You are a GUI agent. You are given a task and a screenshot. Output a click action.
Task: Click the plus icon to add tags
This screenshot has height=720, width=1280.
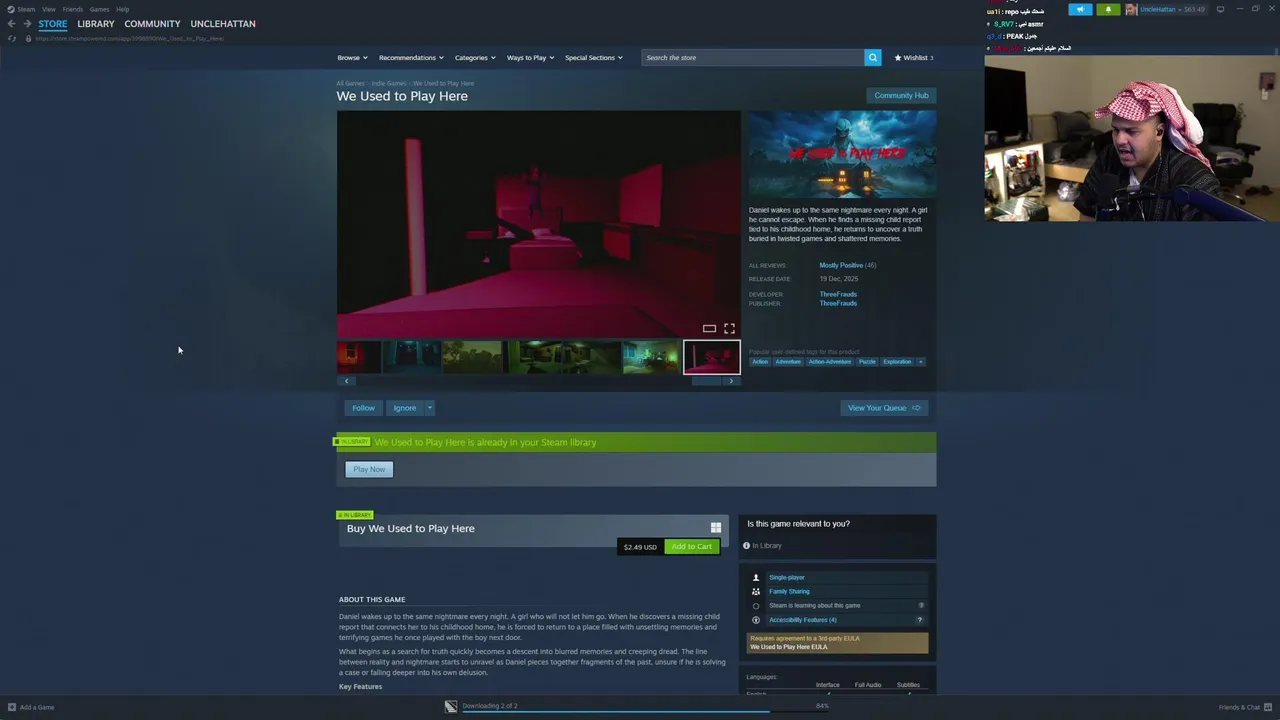[921, 362]
